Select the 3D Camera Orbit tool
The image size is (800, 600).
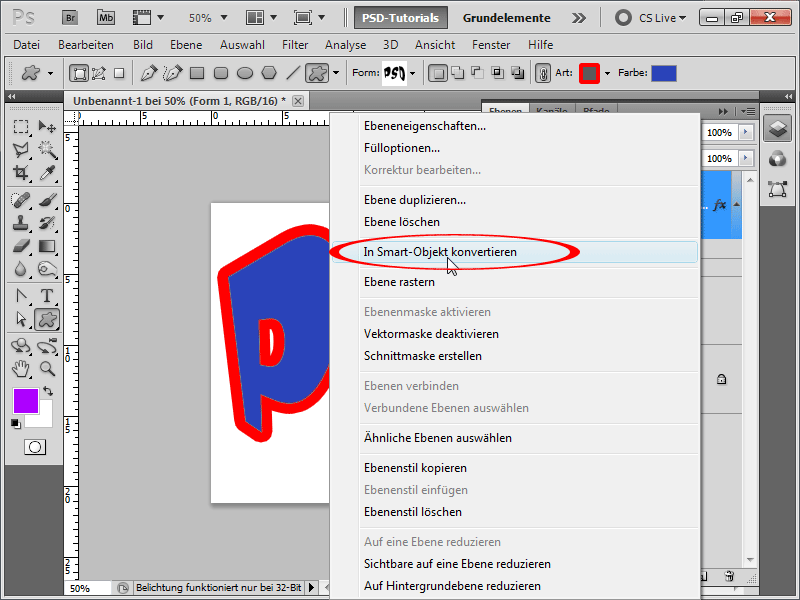coord(47,346)
